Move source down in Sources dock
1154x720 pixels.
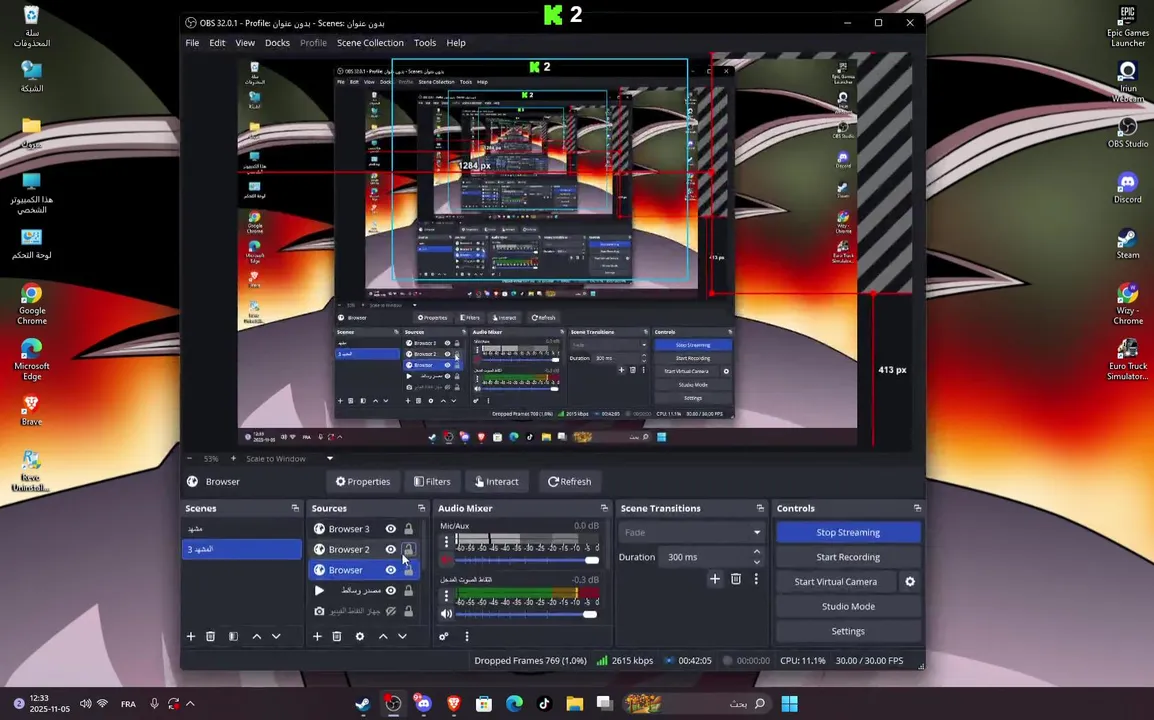point(403,636)
